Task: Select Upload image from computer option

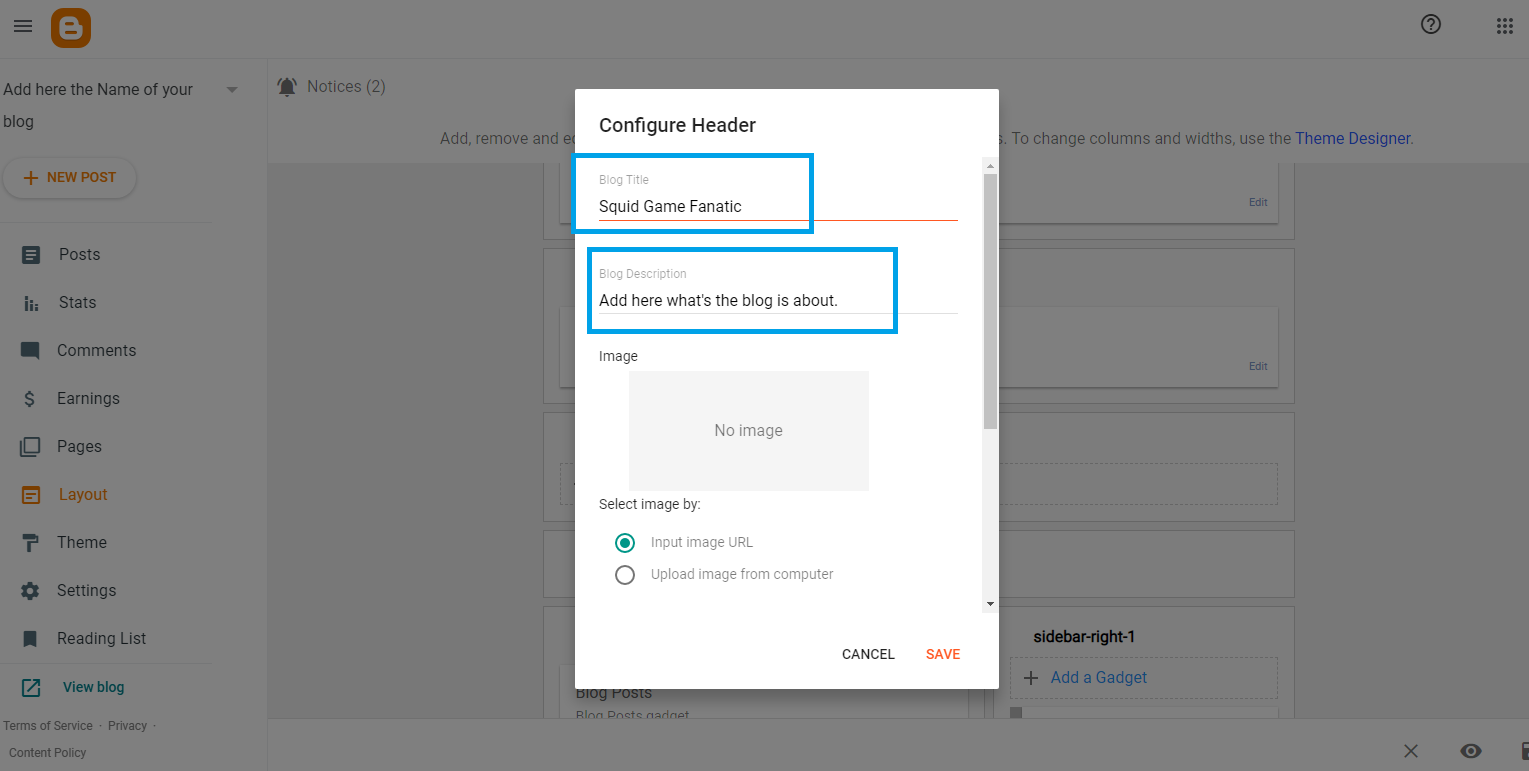Action: click(625, 575)
